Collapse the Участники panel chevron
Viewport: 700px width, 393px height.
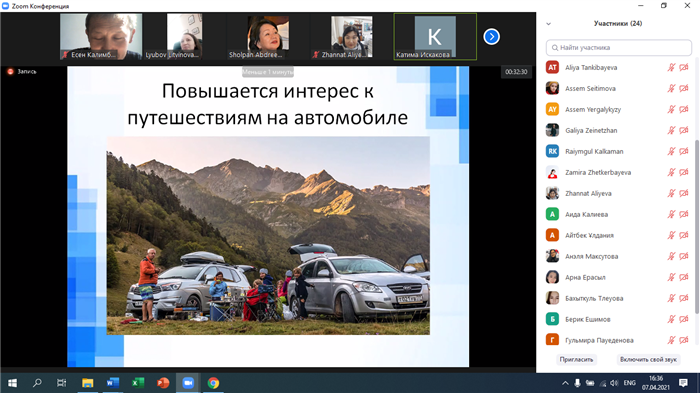point(549,24)
